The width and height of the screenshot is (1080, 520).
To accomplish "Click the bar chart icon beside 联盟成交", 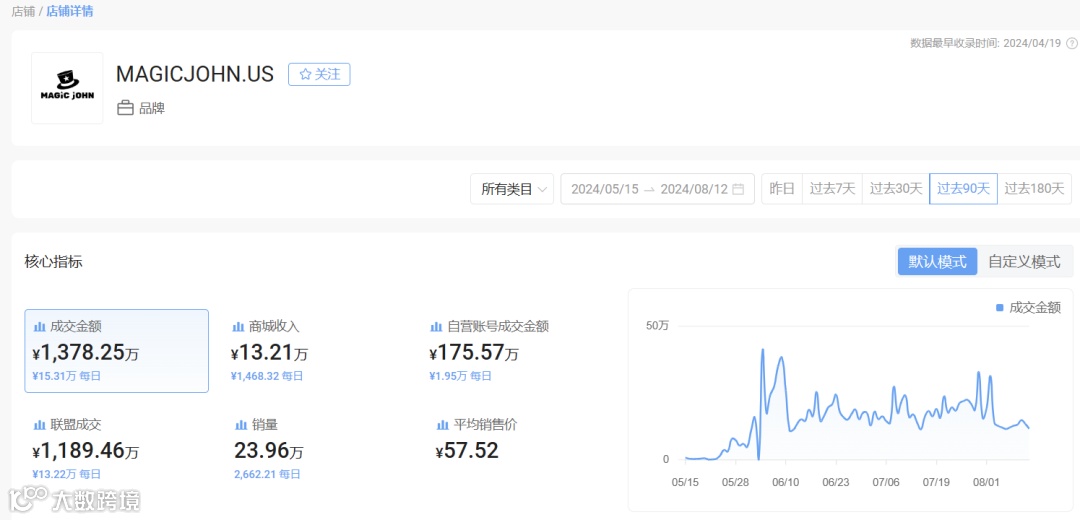I will [39, 426].
